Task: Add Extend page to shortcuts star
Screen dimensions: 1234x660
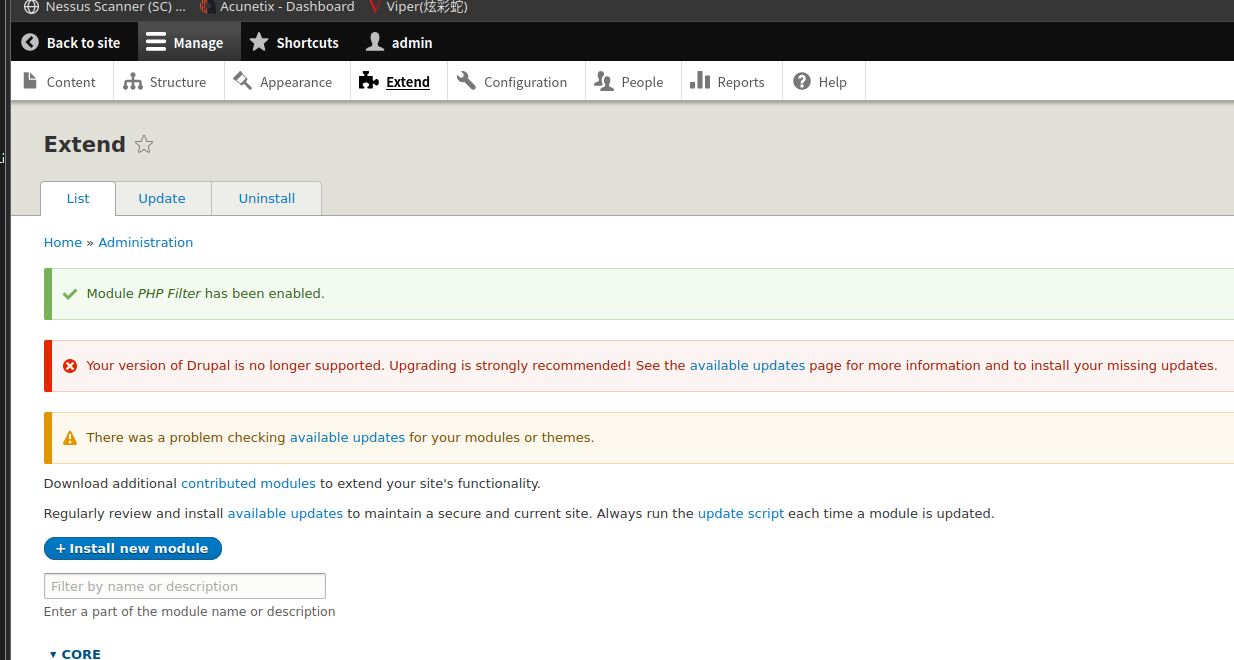Action: [144, 144]
